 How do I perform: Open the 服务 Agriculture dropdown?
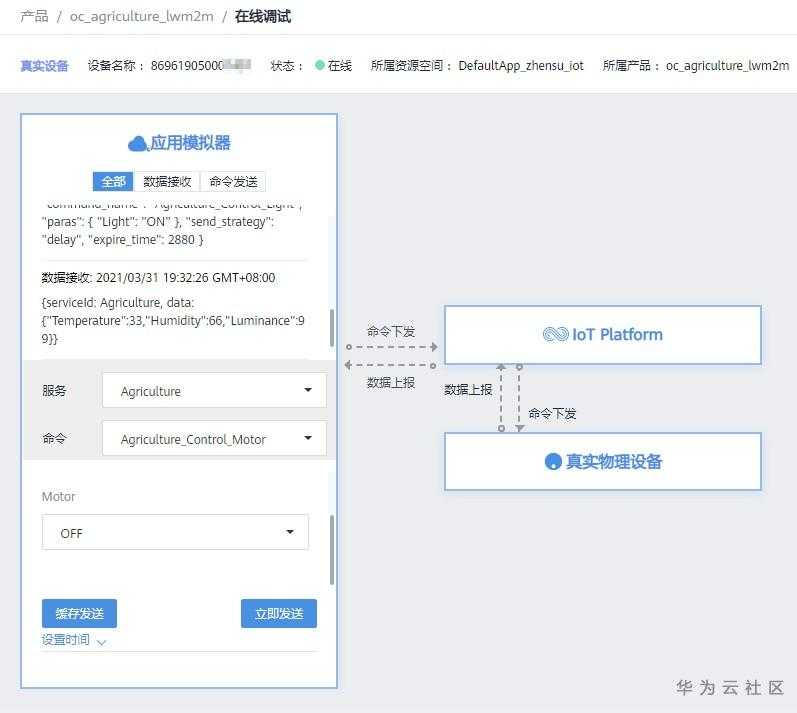point(214,390)
